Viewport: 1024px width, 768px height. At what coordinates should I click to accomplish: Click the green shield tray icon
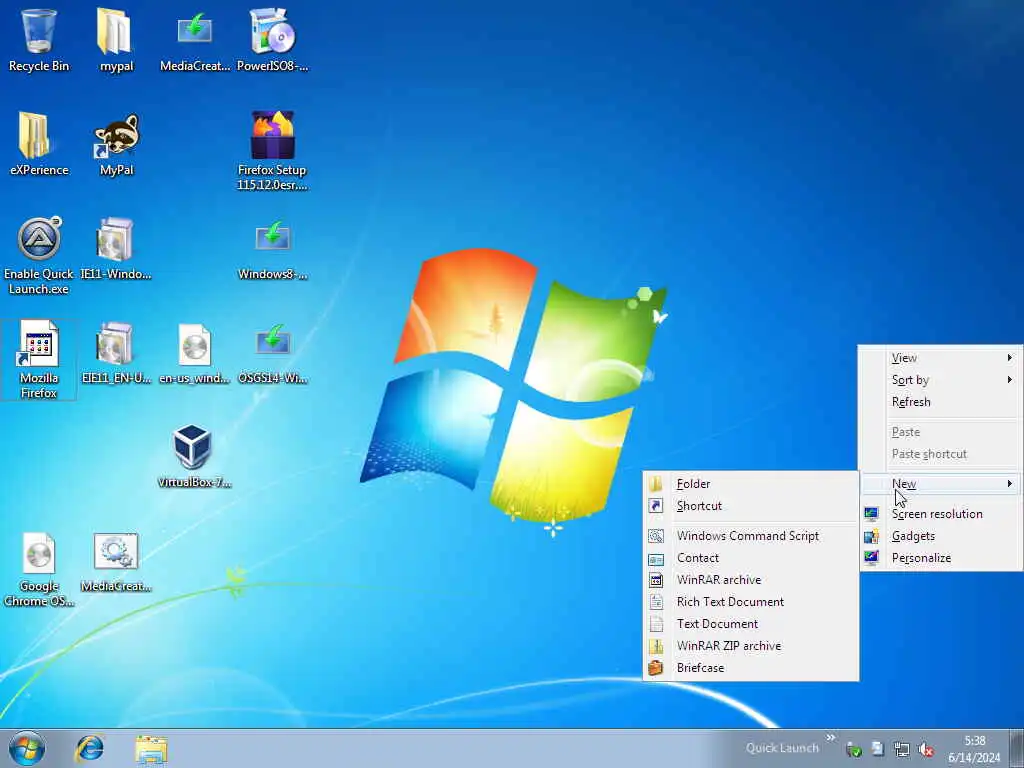pyautogui.click(x=854, y=750)
